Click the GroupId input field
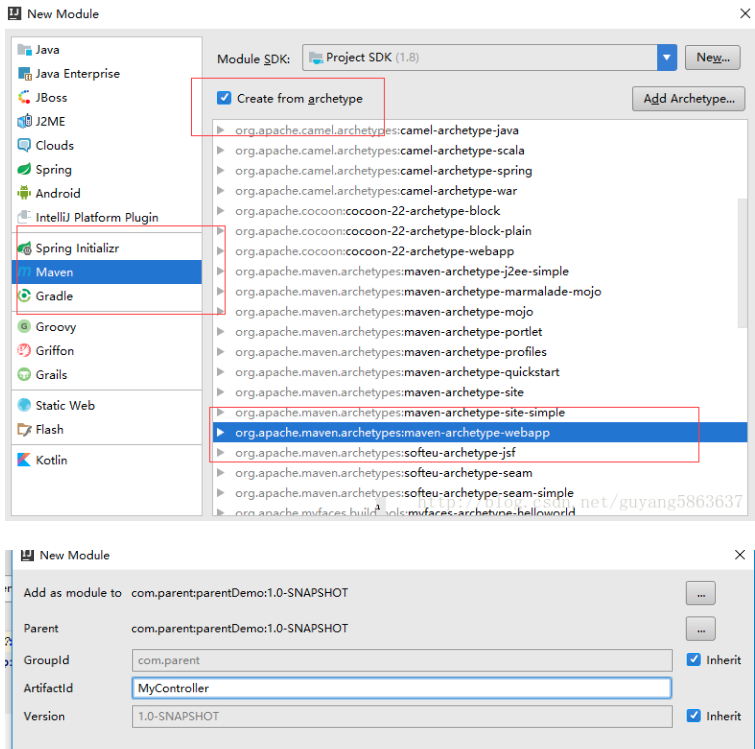The width and height of the screenshot is (755, 749). (x=402, y=660)
